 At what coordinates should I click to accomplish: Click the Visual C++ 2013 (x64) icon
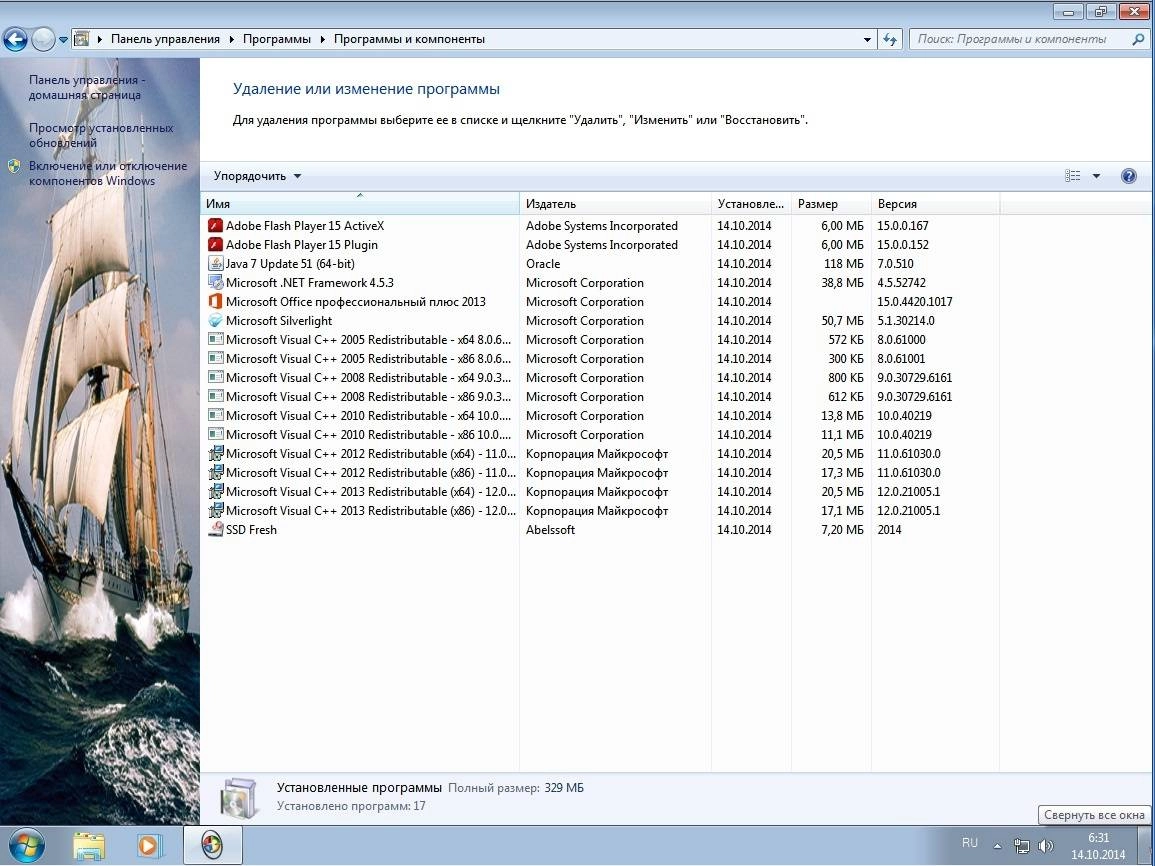click(x=215, y=492)
